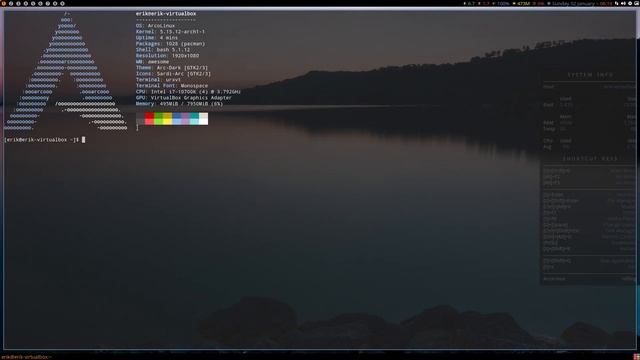Viewport: 640px width, 360px height.
Task: Click the yellow block in neofetch palette
Action: [167, 119]
